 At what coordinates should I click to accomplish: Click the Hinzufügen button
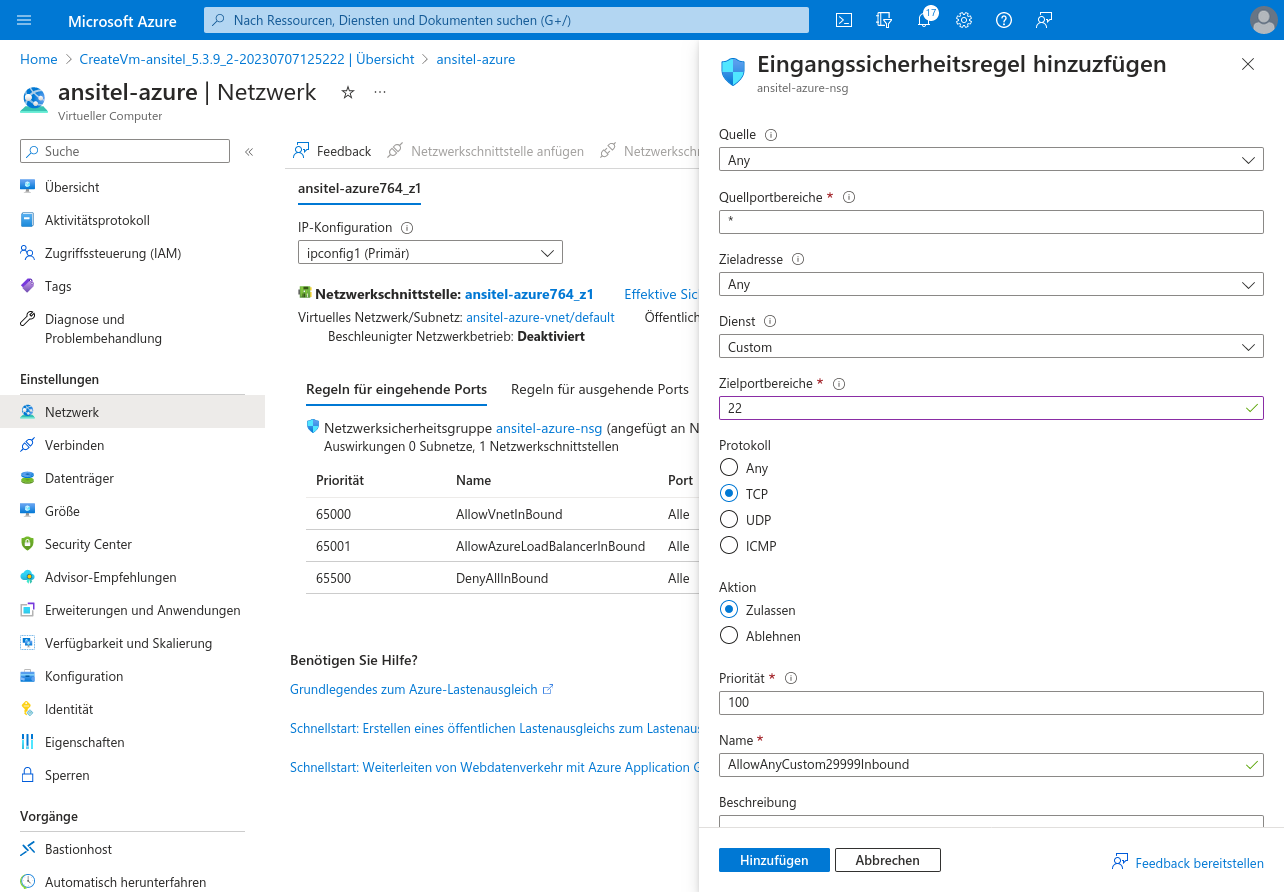[774, 860]
